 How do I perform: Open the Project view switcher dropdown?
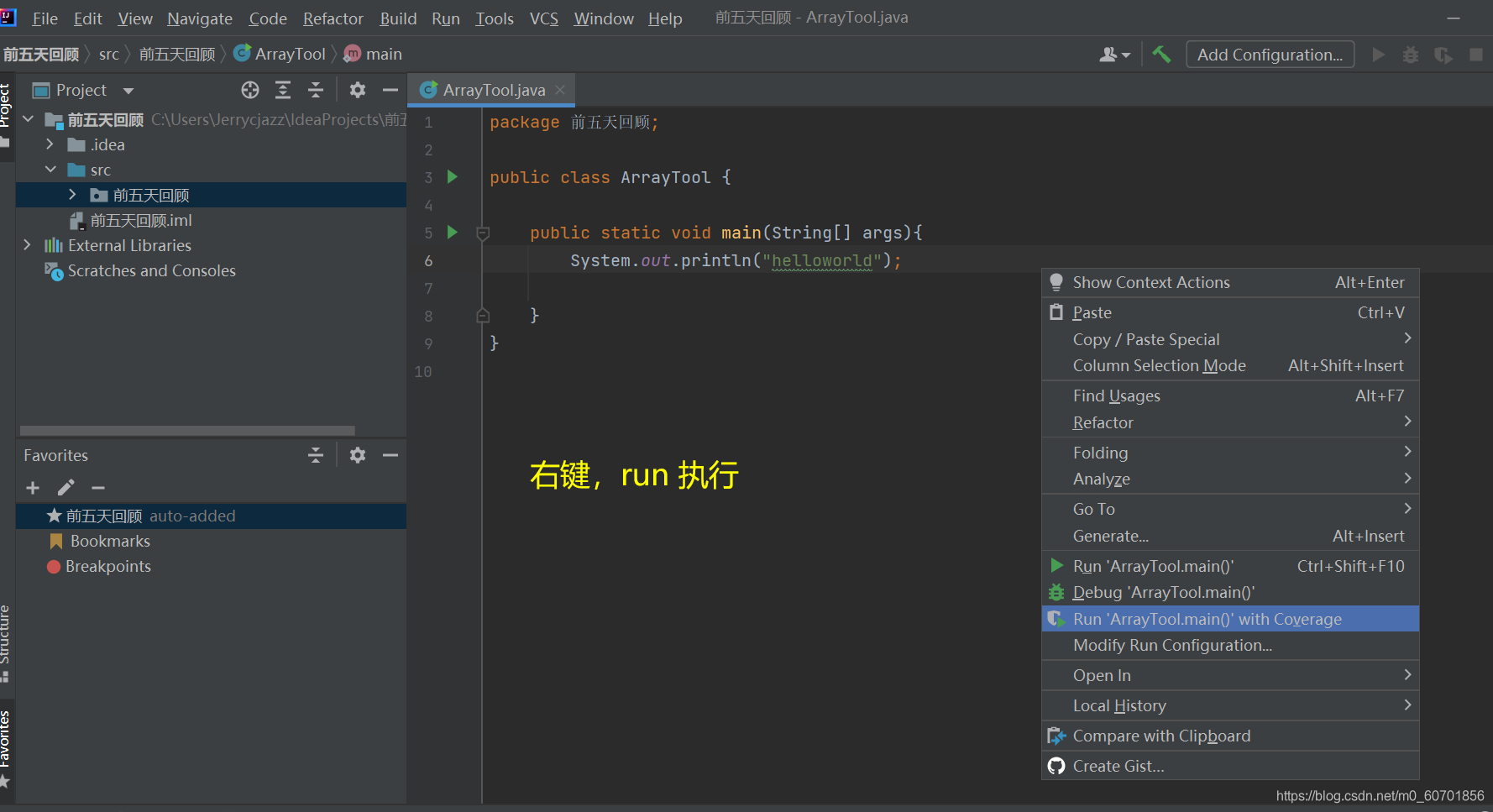pos(127,90)
